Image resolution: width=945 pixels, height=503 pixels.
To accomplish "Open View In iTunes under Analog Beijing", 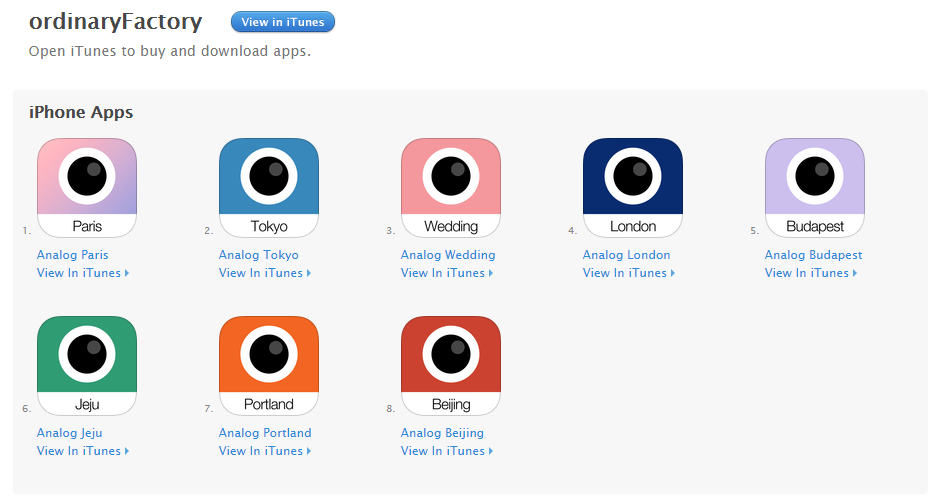I will click(x=446, y=451).
